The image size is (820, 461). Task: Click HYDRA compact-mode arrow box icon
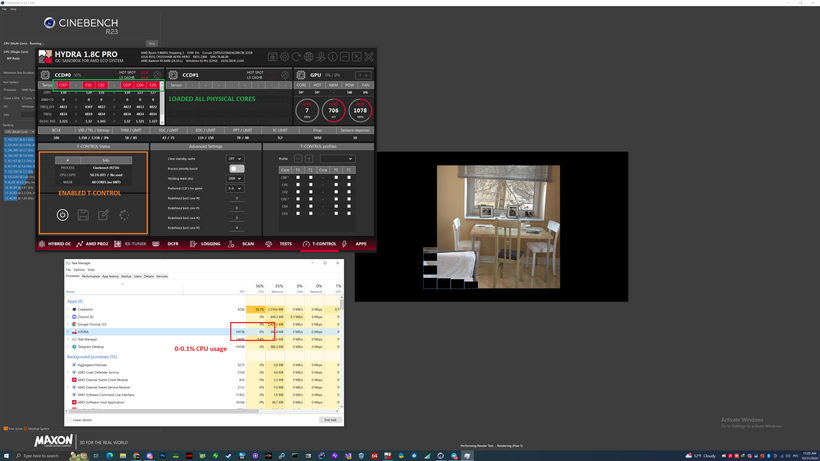(357, 56)
